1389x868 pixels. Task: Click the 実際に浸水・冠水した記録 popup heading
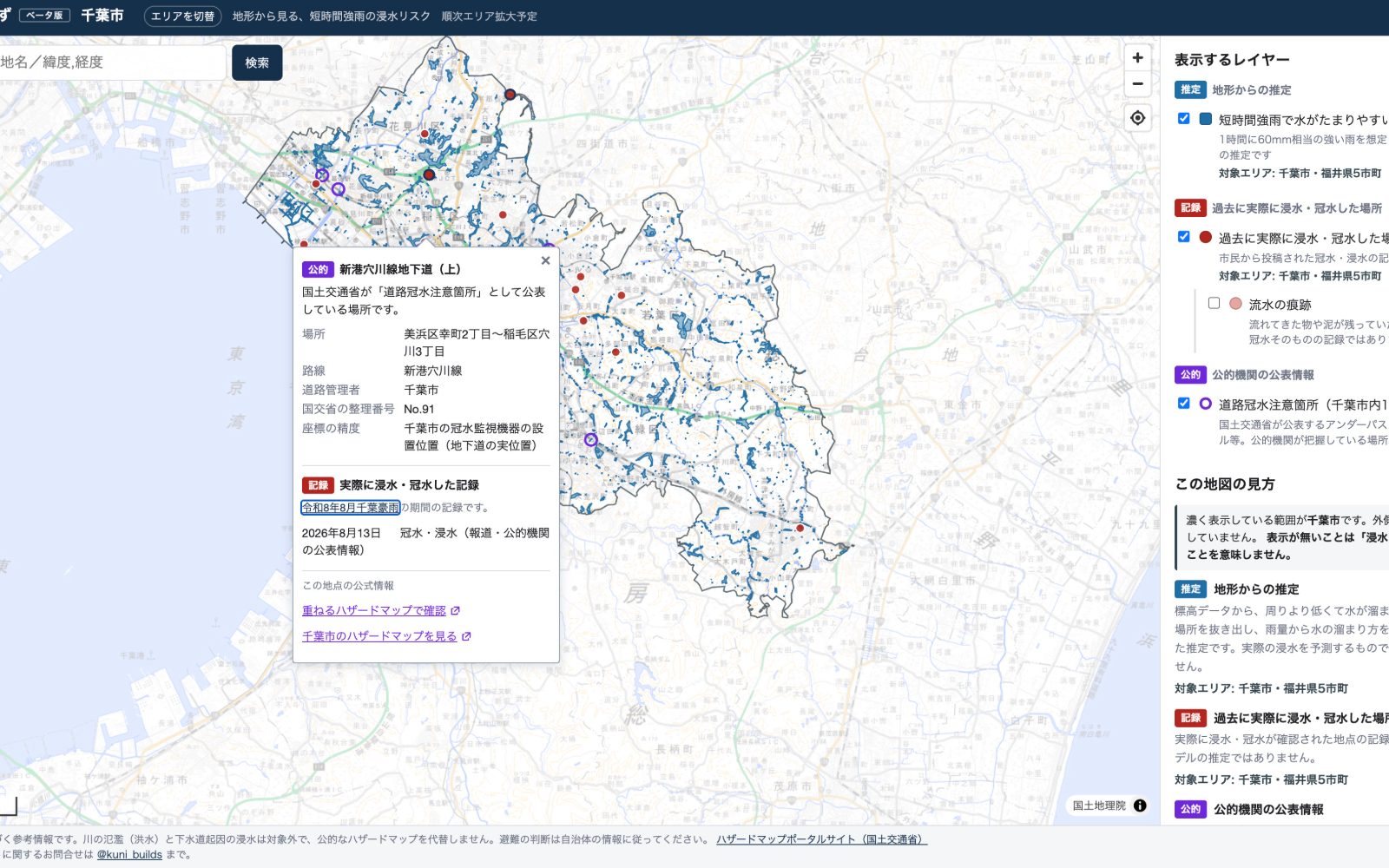[x=409, y=485]
